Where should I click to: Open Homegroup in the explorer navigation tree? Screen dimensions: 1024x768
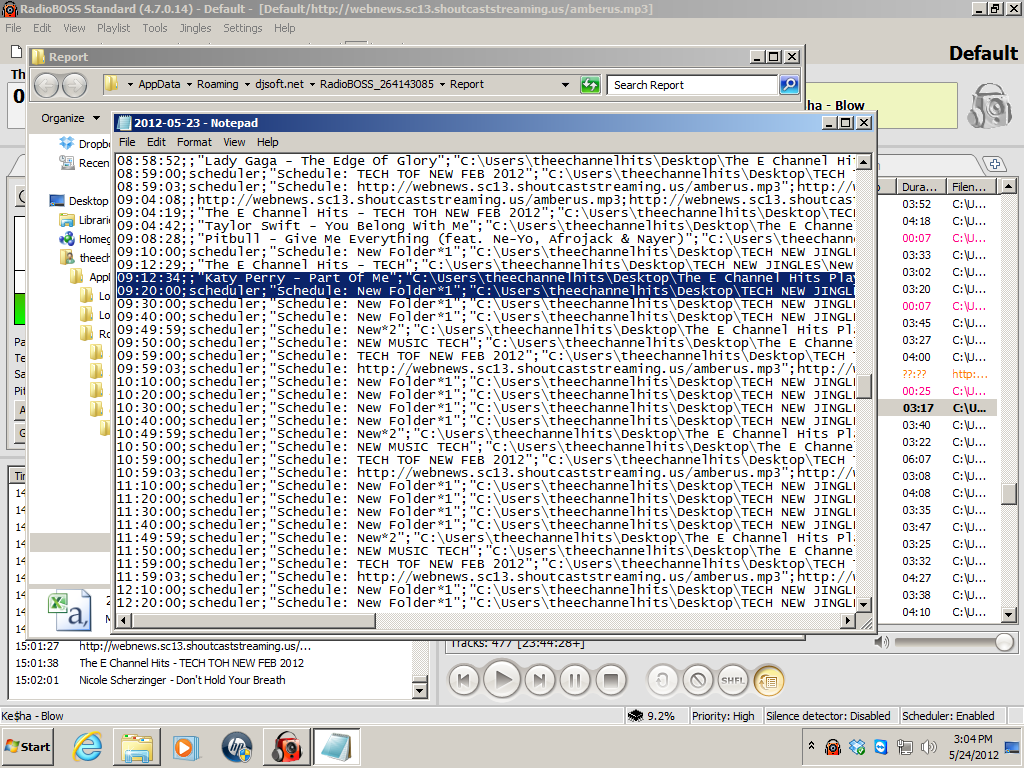(85, 239)
